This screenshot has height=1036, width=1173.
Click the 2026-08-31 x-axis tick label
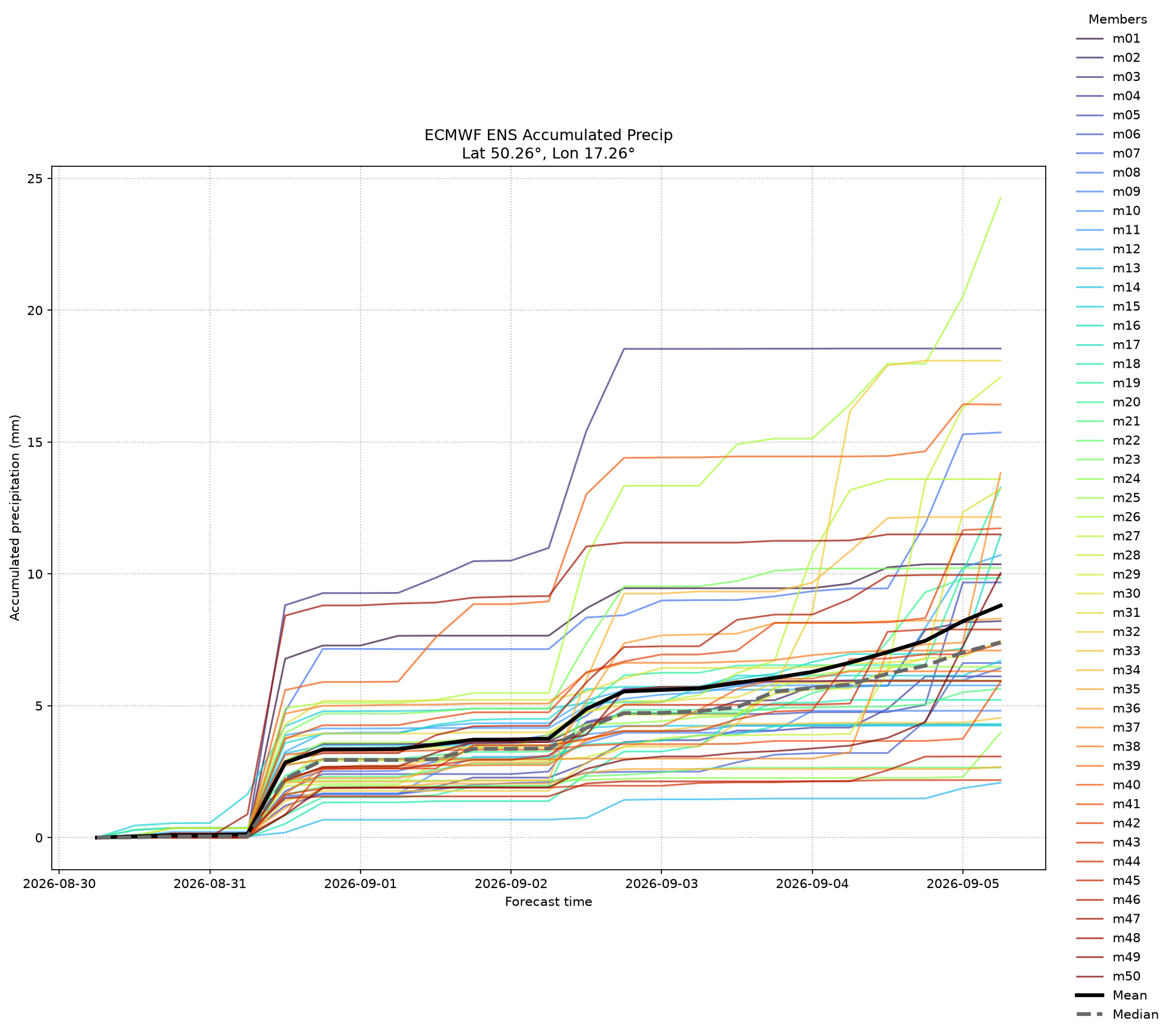point(210,883)
